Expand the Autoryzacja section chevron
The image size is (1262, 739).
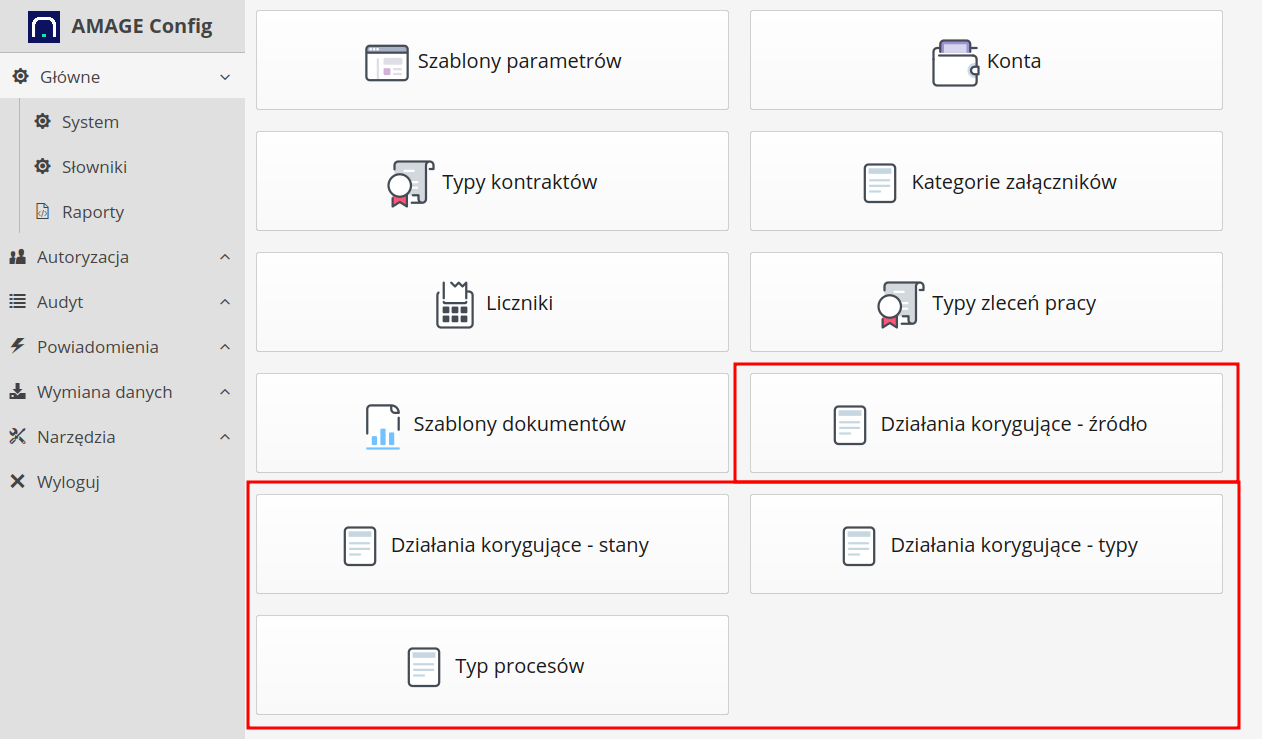(x=225, y=257)
